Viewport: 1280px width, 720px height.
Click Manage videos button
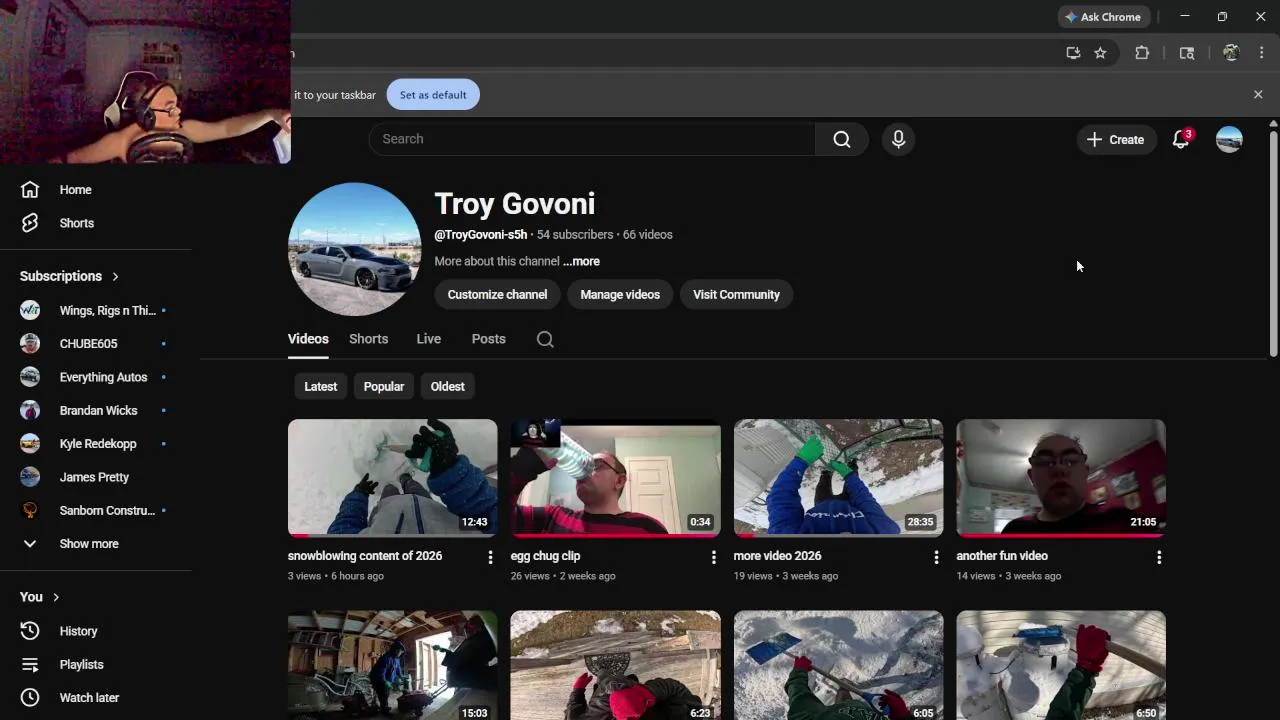click(620, 294)
